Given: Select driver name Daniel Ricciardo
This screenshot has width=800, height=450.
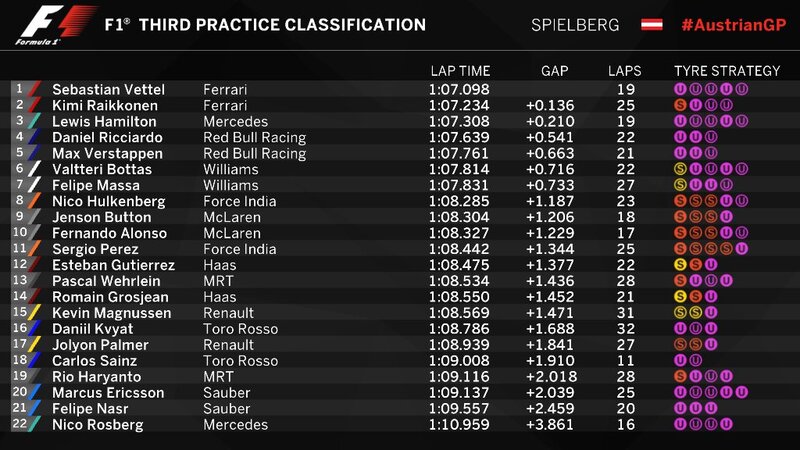Looking at the screenshot, I should [x=107, y=137].
